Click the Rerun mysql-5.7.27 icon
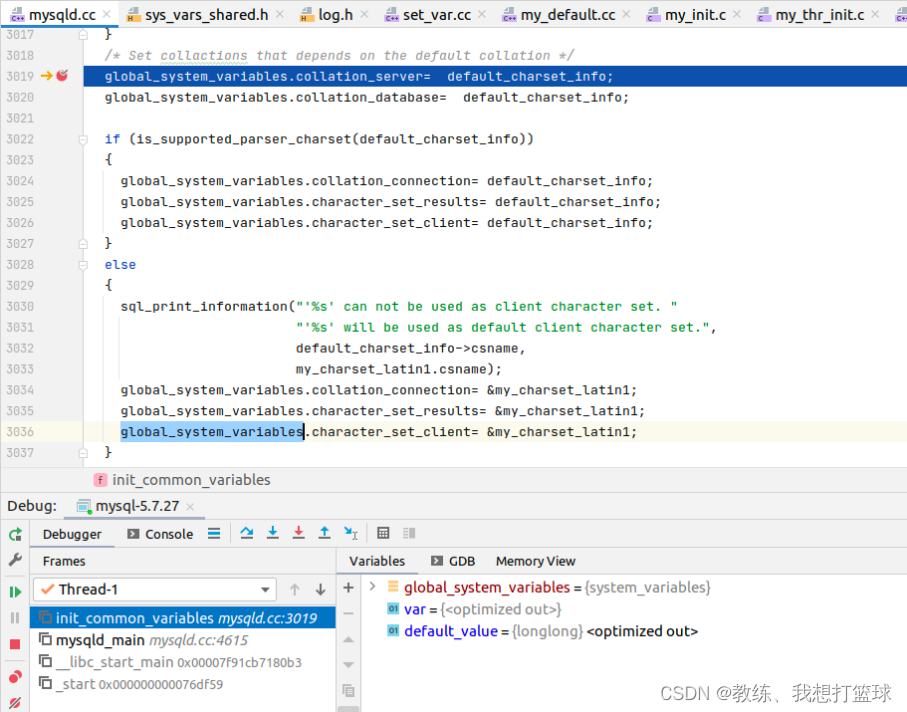The height and width of the screenshot is (712, 907). [x=14, y=533]
